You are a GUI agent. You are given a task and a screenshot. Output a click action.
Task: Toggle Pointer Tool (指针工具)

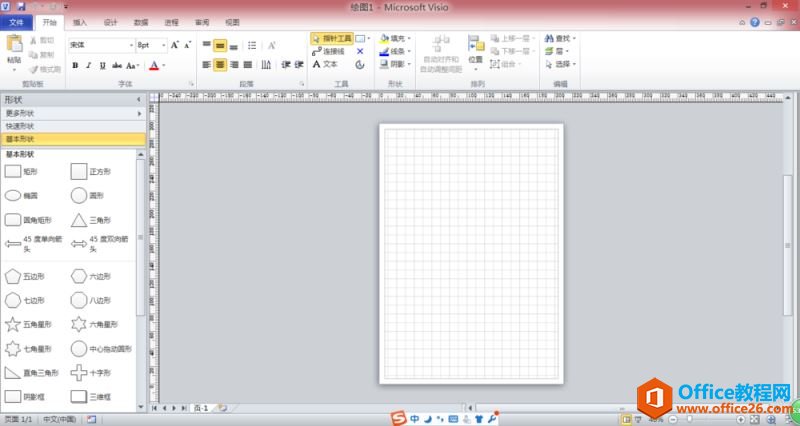pyautogui.click(x=332, y=38)
